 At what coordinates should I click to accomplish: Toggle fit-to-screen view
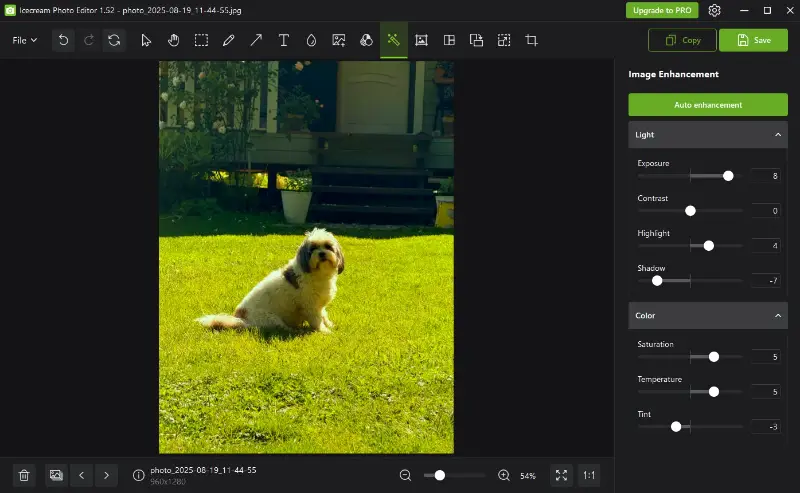[561, 475]
